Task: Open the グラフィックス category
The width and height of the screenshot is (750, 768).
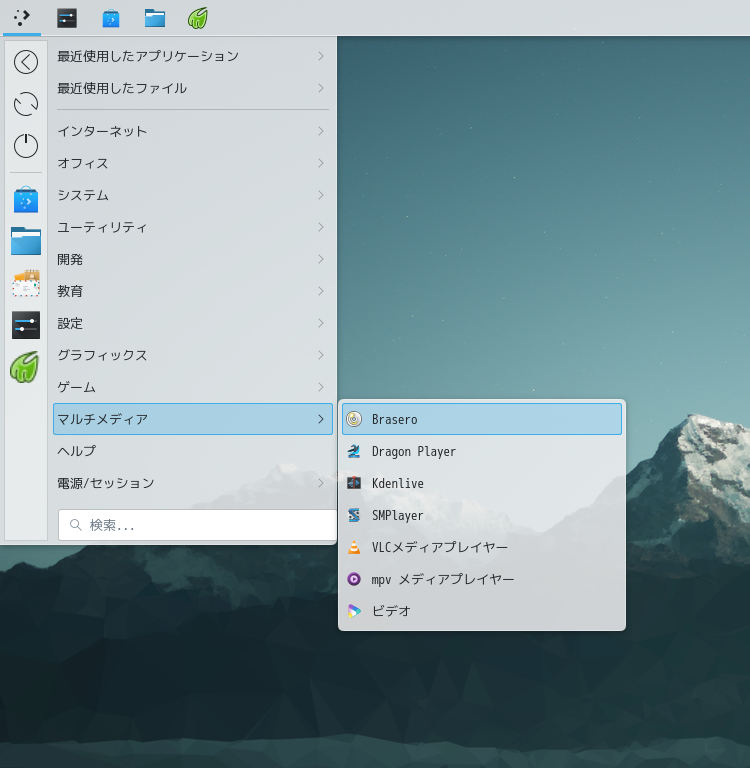Action: (193, 355)
